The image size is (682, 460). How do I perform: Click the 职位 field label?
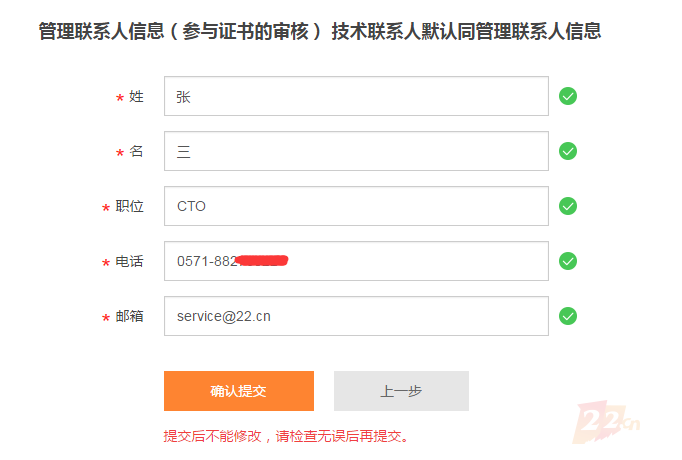click(x=129, y=206)
